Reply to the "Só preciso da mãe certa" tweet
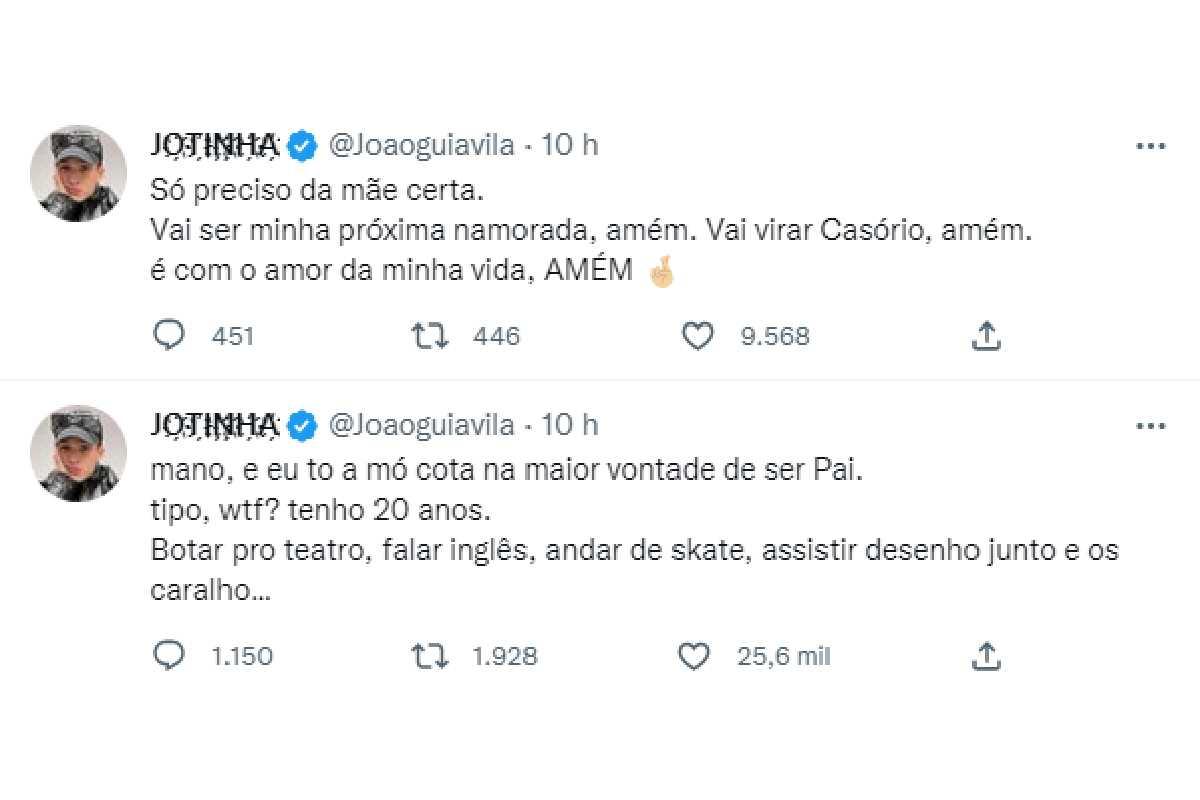 169,337
